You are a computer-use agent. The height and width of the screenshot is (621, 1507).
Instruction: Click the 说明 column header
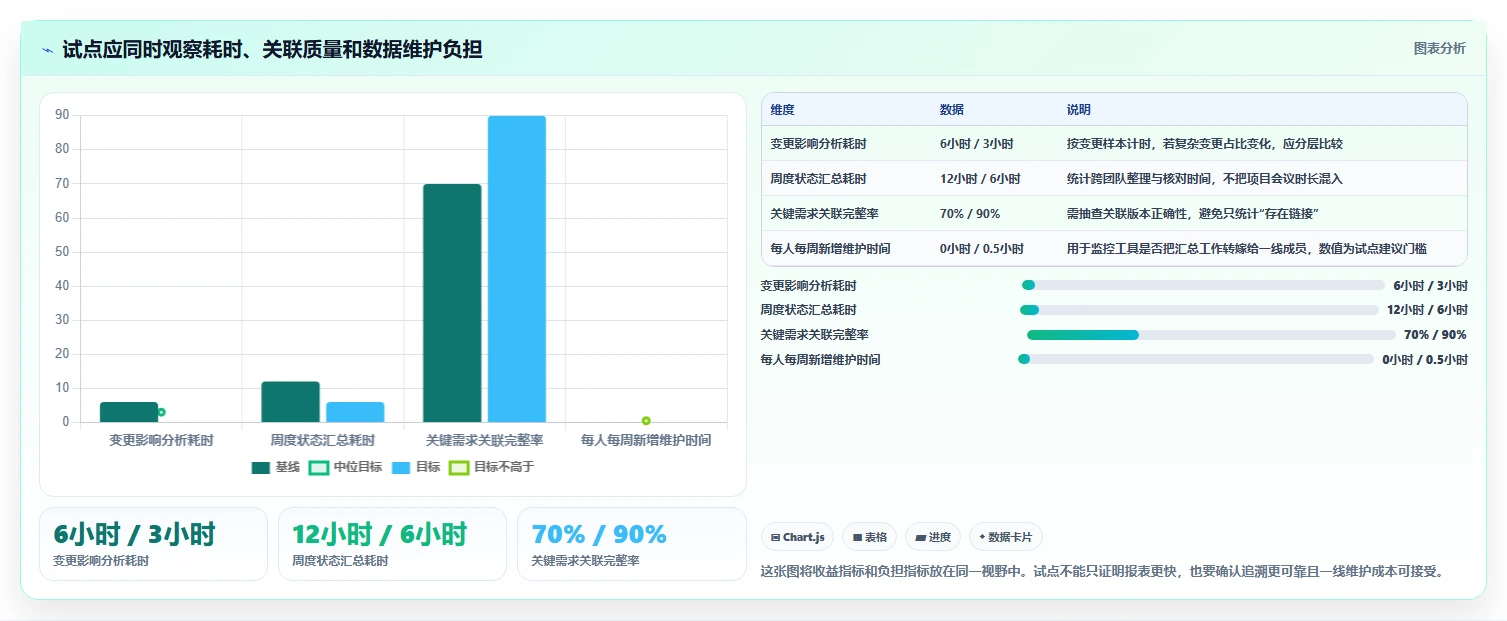(1079, 110)
